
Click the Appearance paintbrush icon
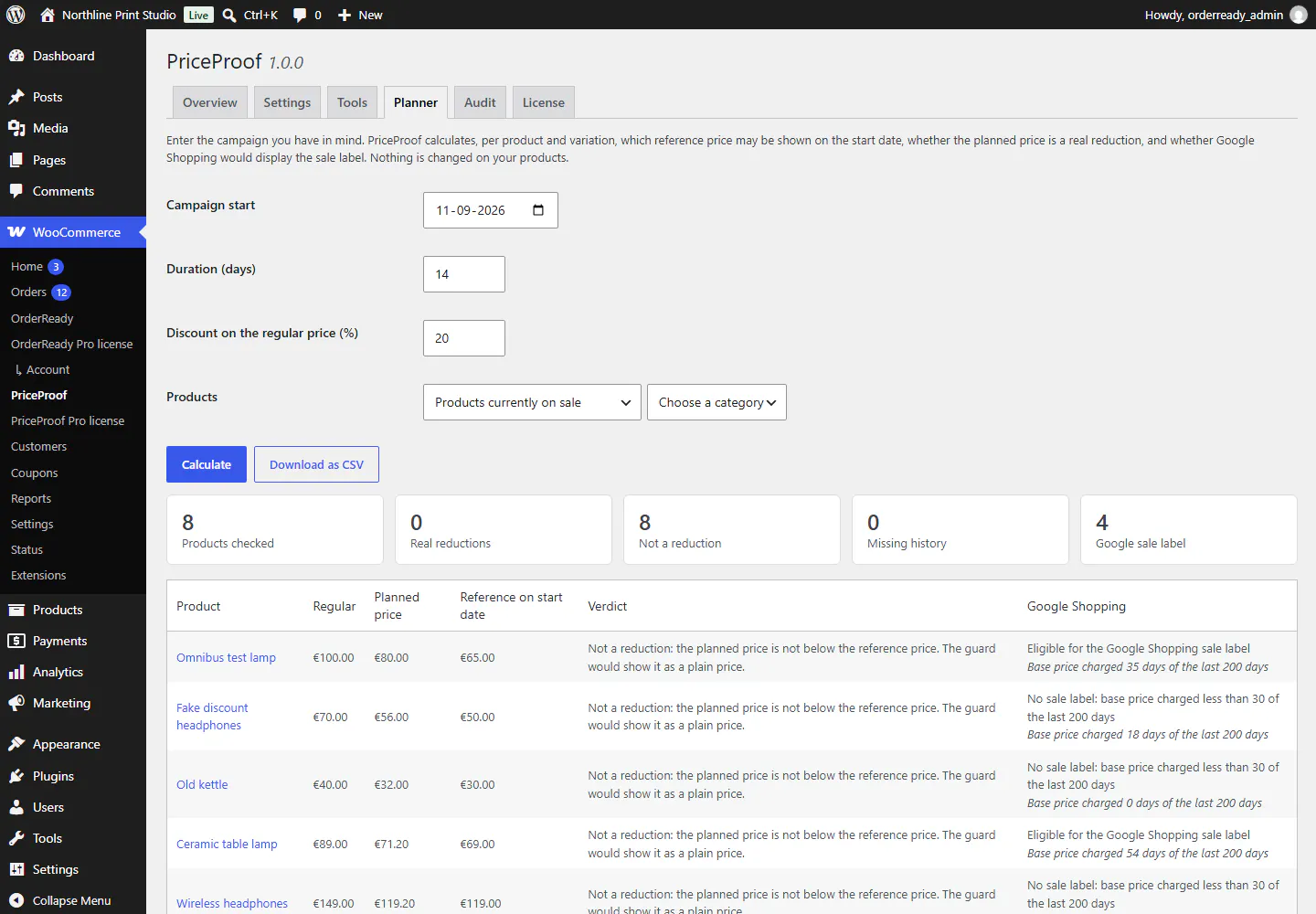(x=16, y=744)
